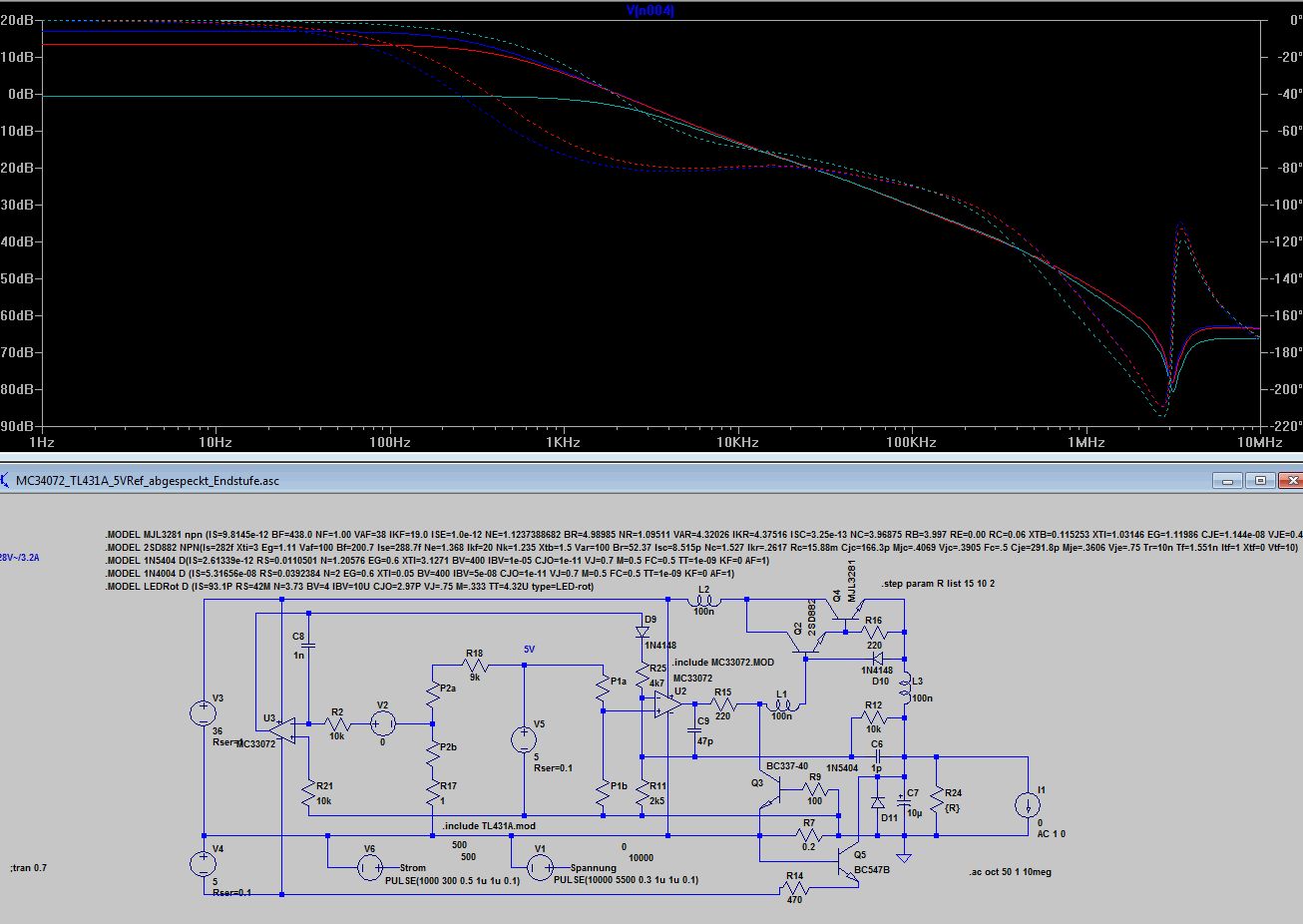1303x924 pixels.
Task: Select the V5 voltage source symbol
Action: tap(524, 739)
